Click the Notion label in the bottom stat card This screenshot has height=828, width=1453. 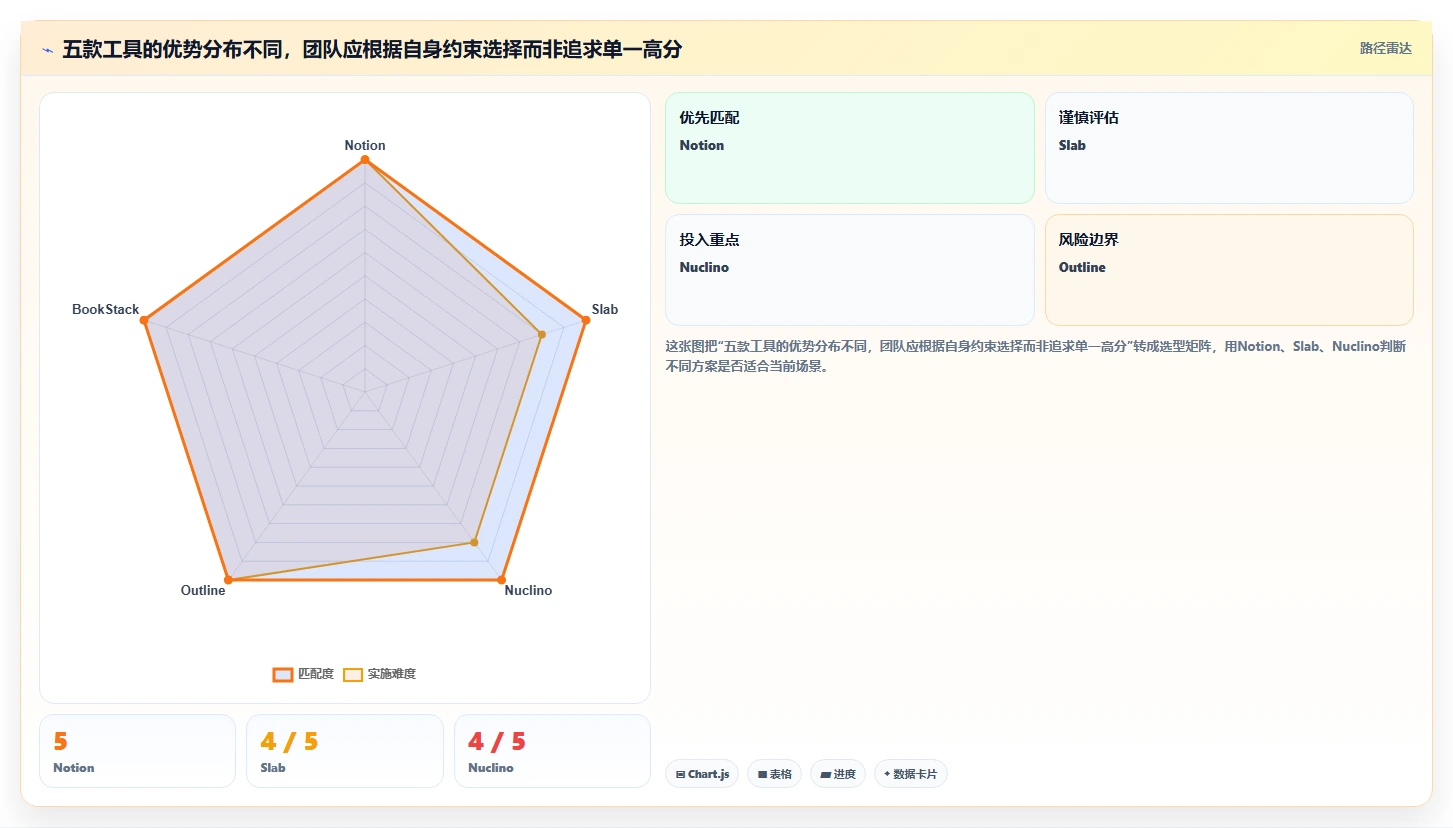pos(74,768)
